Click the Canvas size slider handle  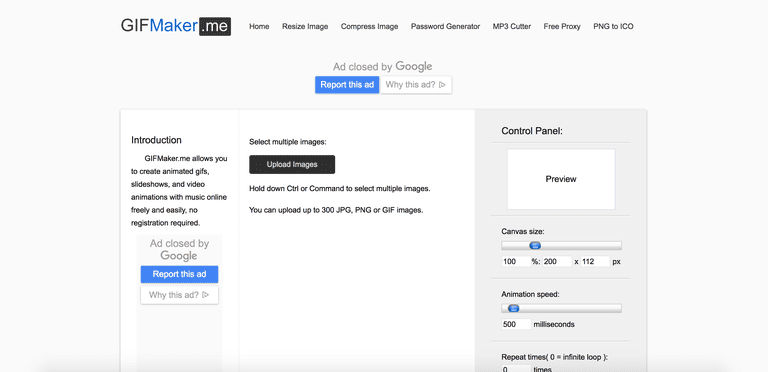535,245
